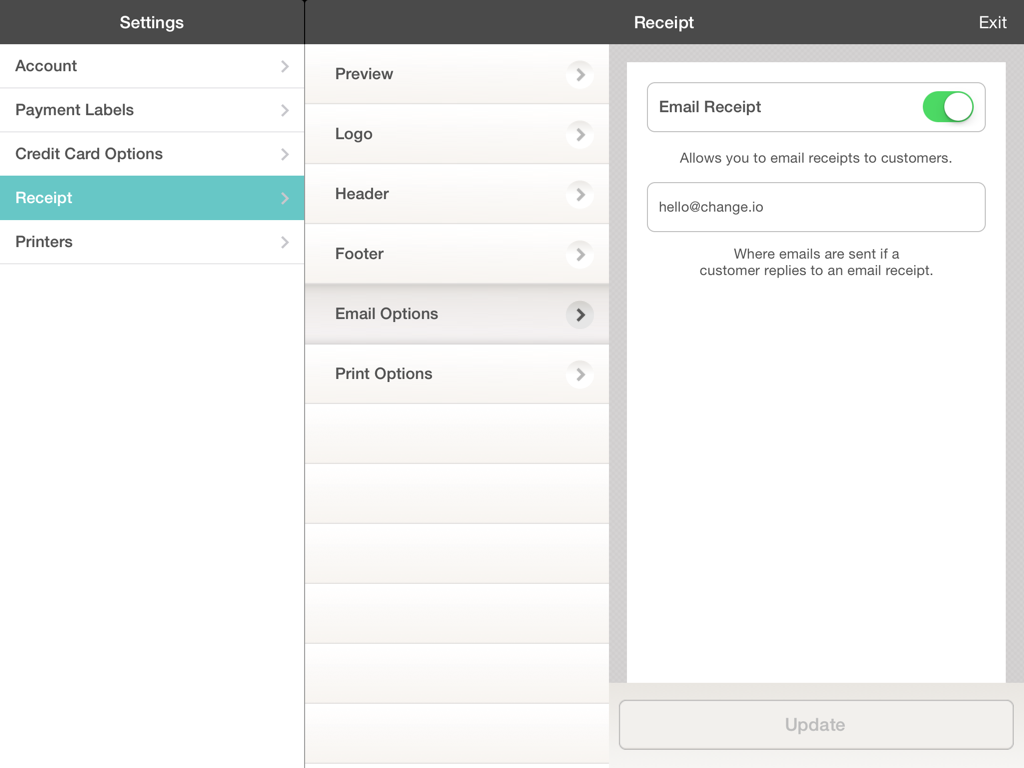Open the Header receipt option
Image resolution: width=1024 pixels, height=768 pixels.
(456, 194)
